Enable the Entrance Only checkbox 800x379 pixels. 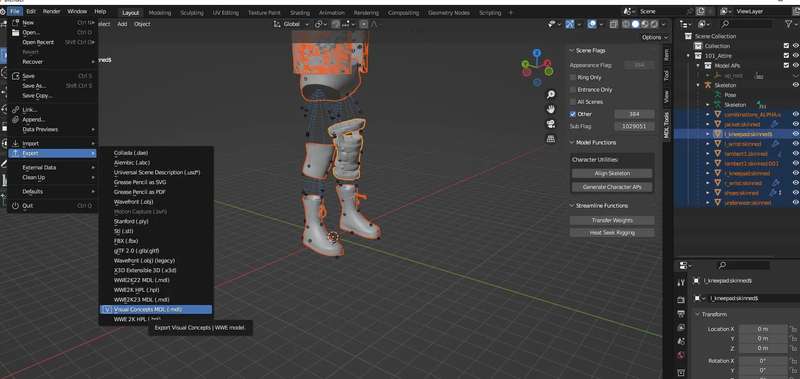573,90
